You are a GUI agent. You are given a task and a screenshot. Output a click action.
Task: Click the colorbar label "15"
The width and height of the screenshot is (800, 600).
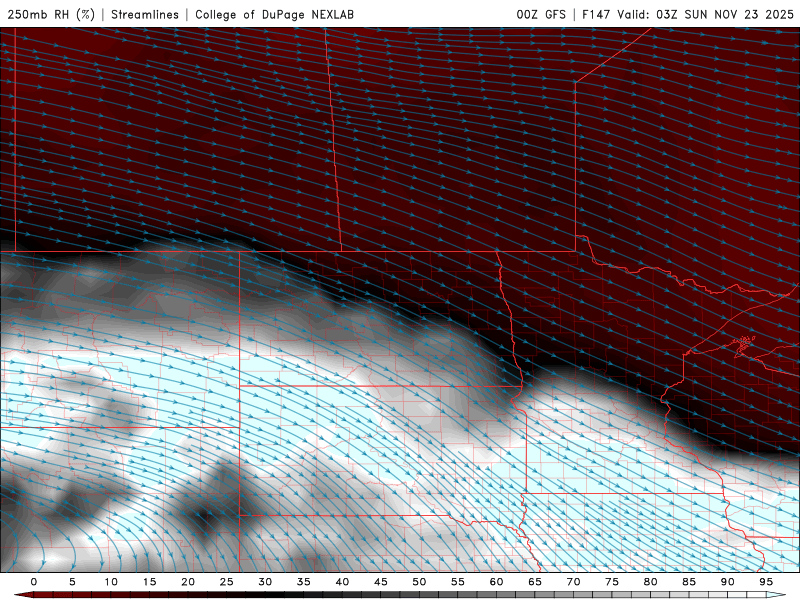click(x=149, y=582)
